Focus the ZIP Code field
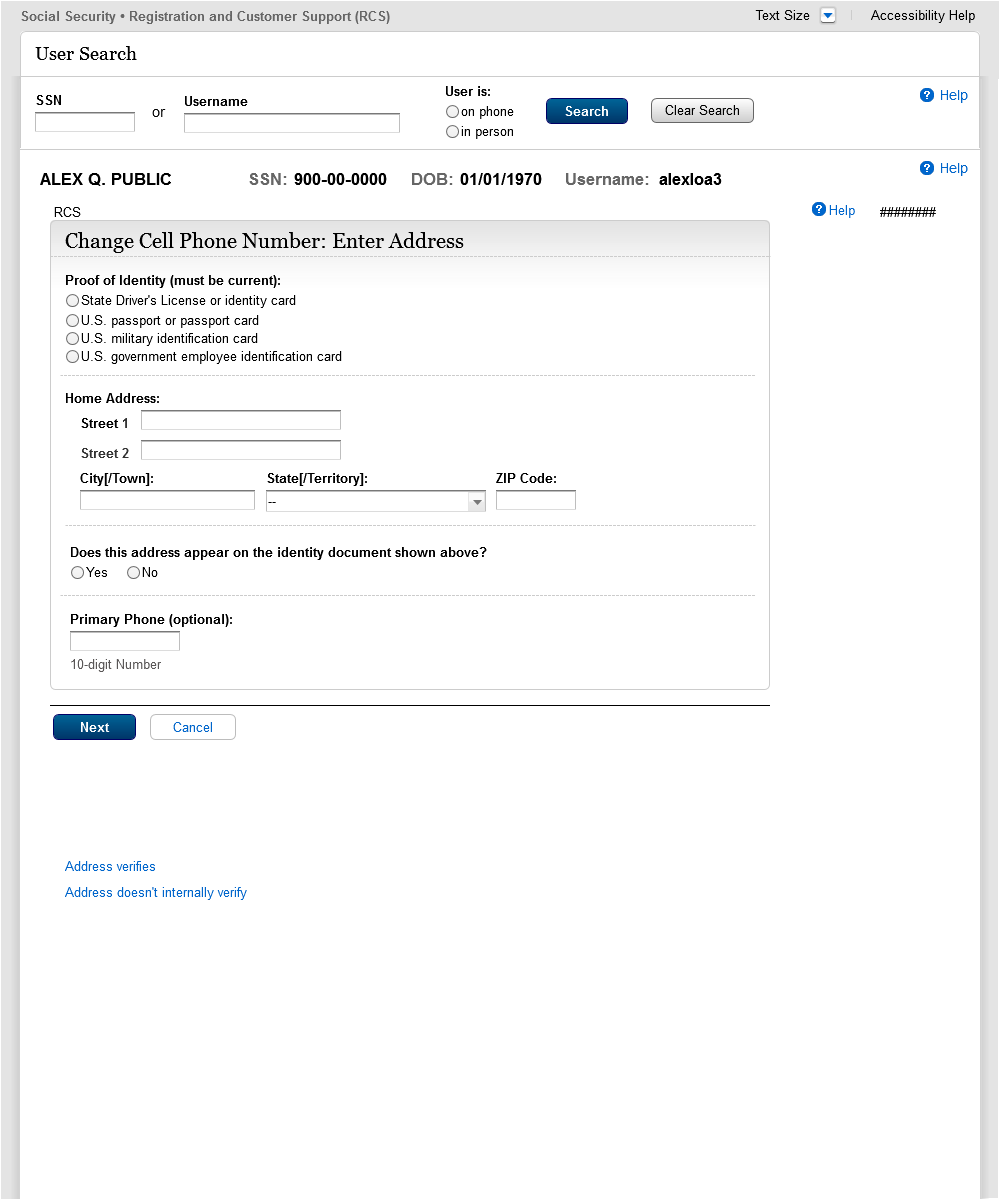Screen dimensions: 1000x1200 coord(536,500)
